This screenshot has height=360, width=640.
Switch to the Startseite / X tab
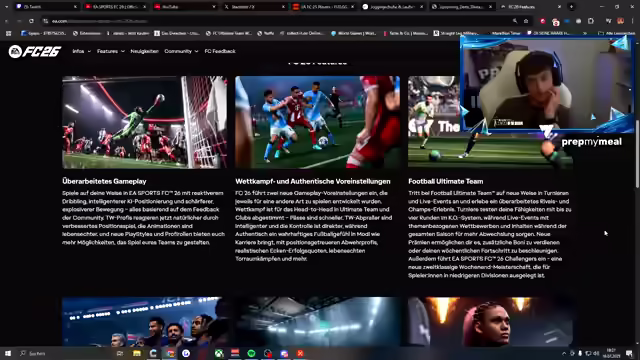coord(253,7)
